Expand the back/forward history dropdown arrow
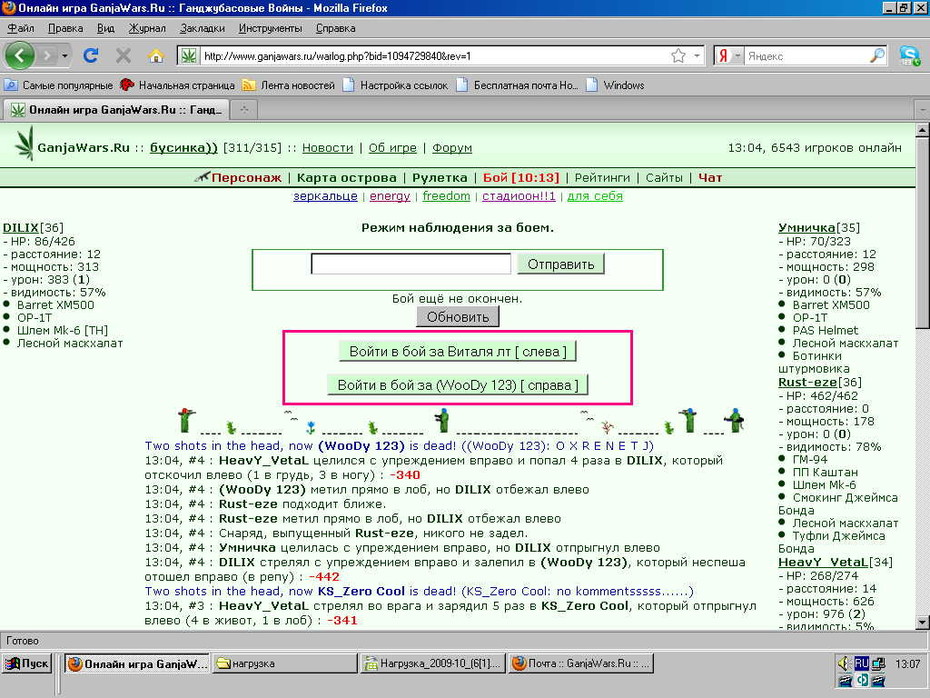This screenshot has height=698, width=930. (64, 56)
